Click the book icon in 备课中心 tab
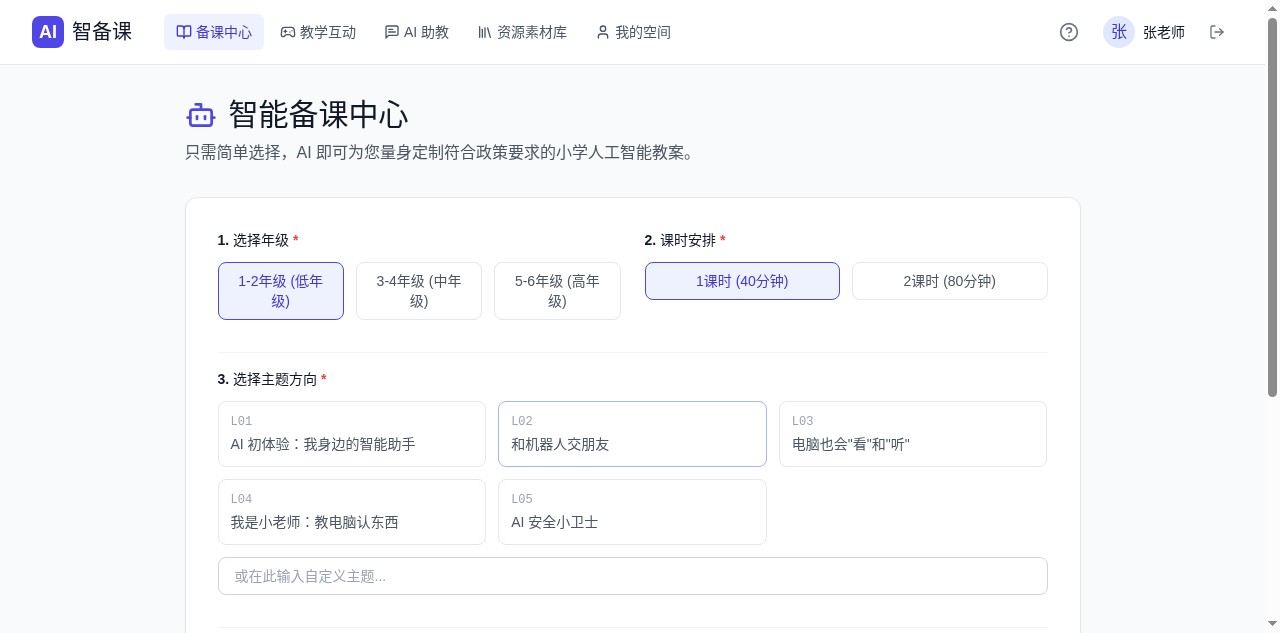1280x633 pixels. point(184,32)
